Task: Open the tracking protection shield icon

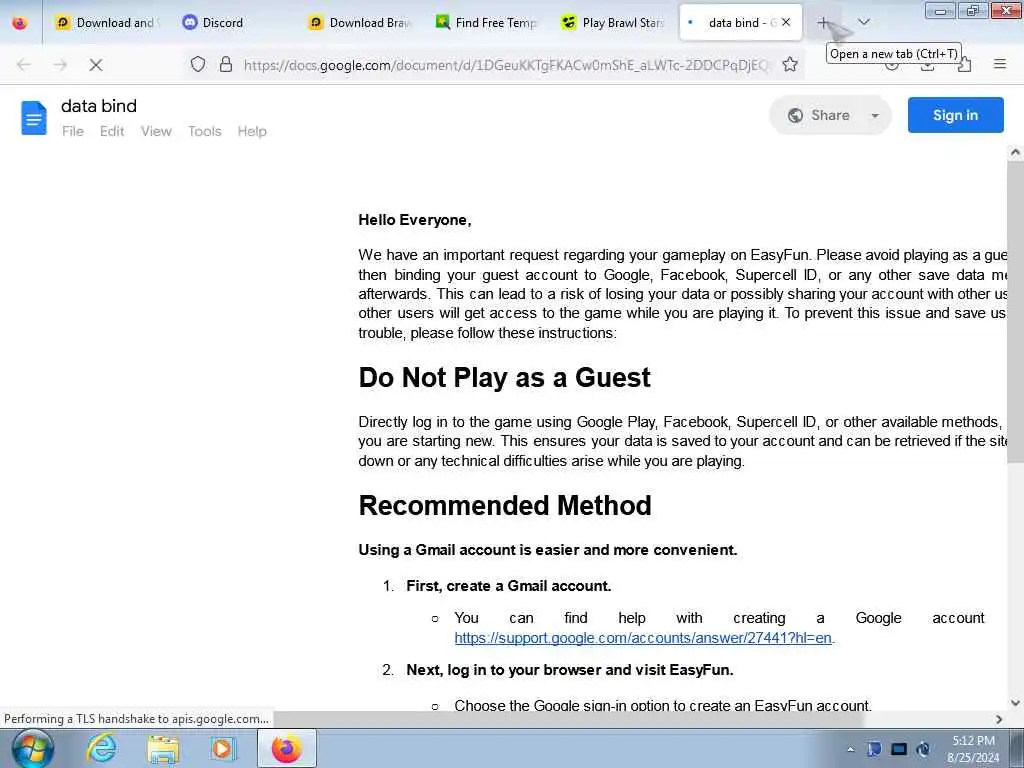Action: (x=198, y=64)
